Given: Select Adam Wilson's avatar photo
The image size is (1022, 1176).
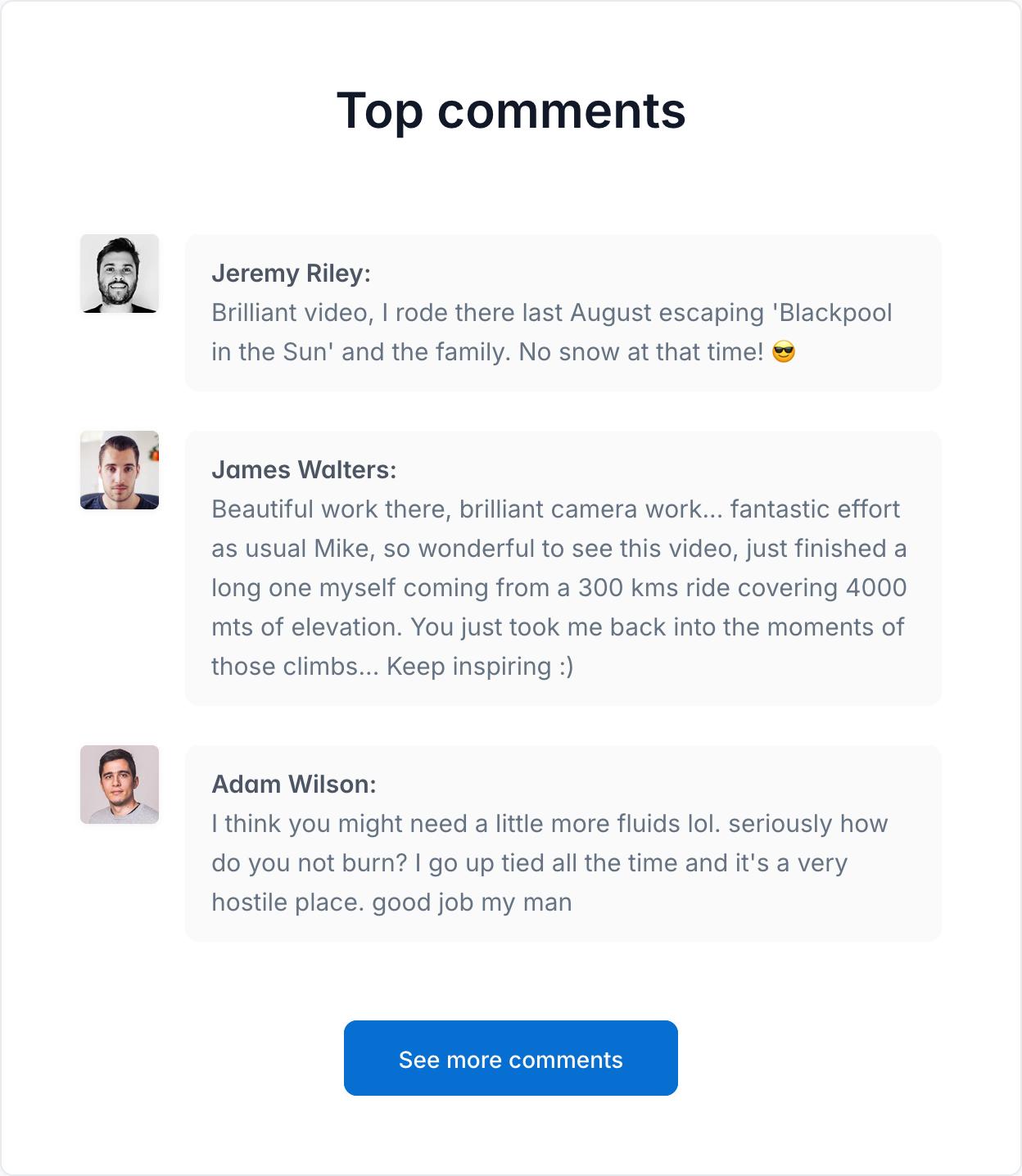Looking at the screenshot, I should pyautogui.click(x=120, y=785).
